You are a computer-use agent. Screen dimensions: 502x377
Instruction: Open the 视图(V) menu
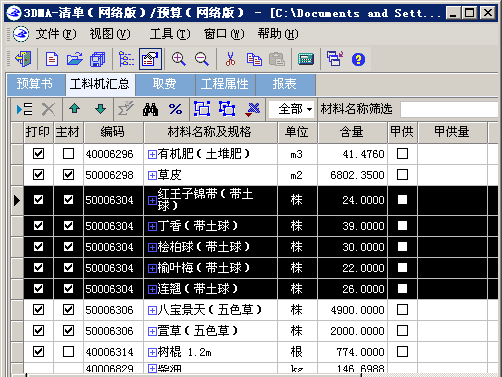110,34
